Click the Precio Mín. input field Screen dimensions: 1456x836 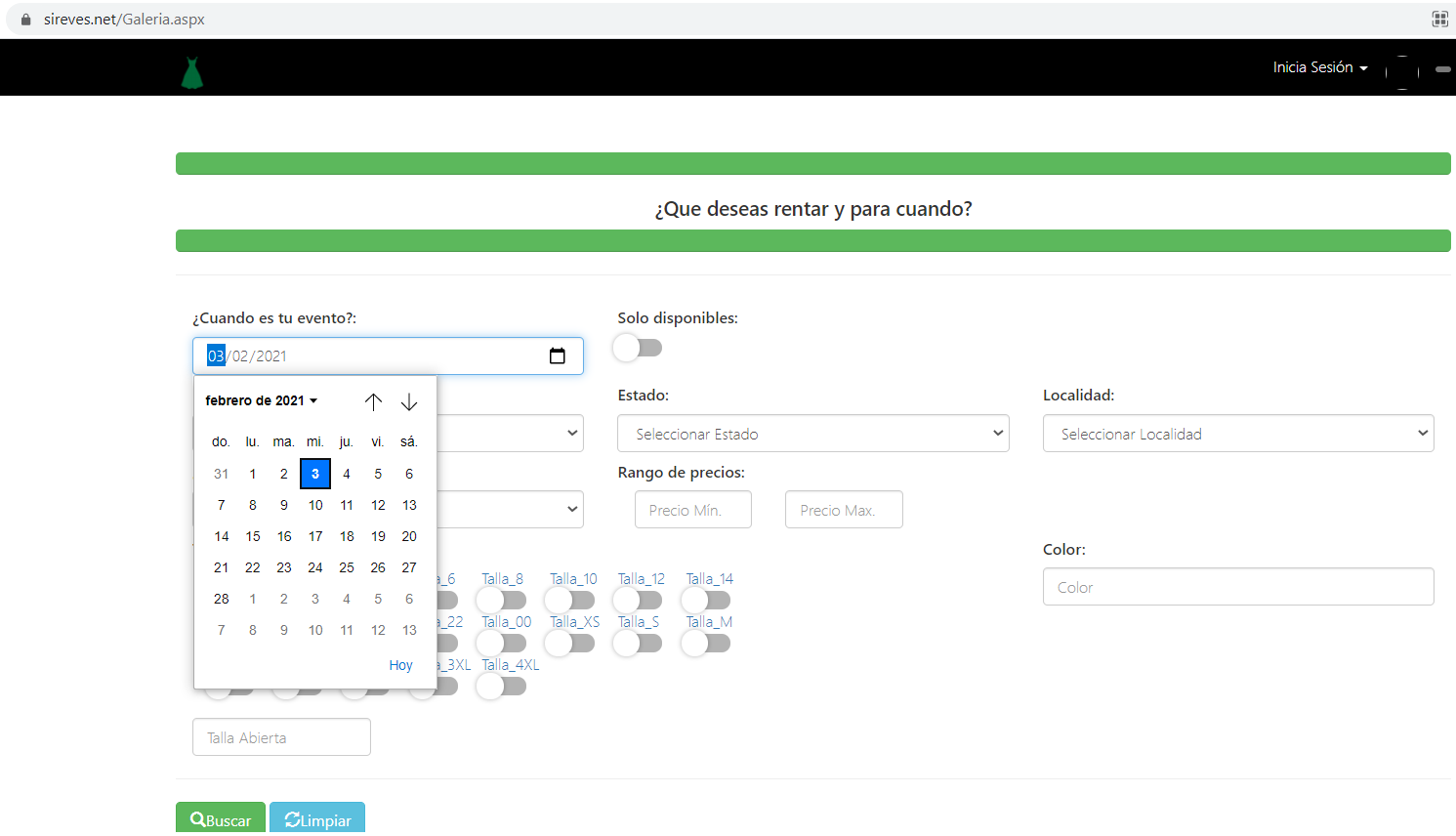point(692,510)
